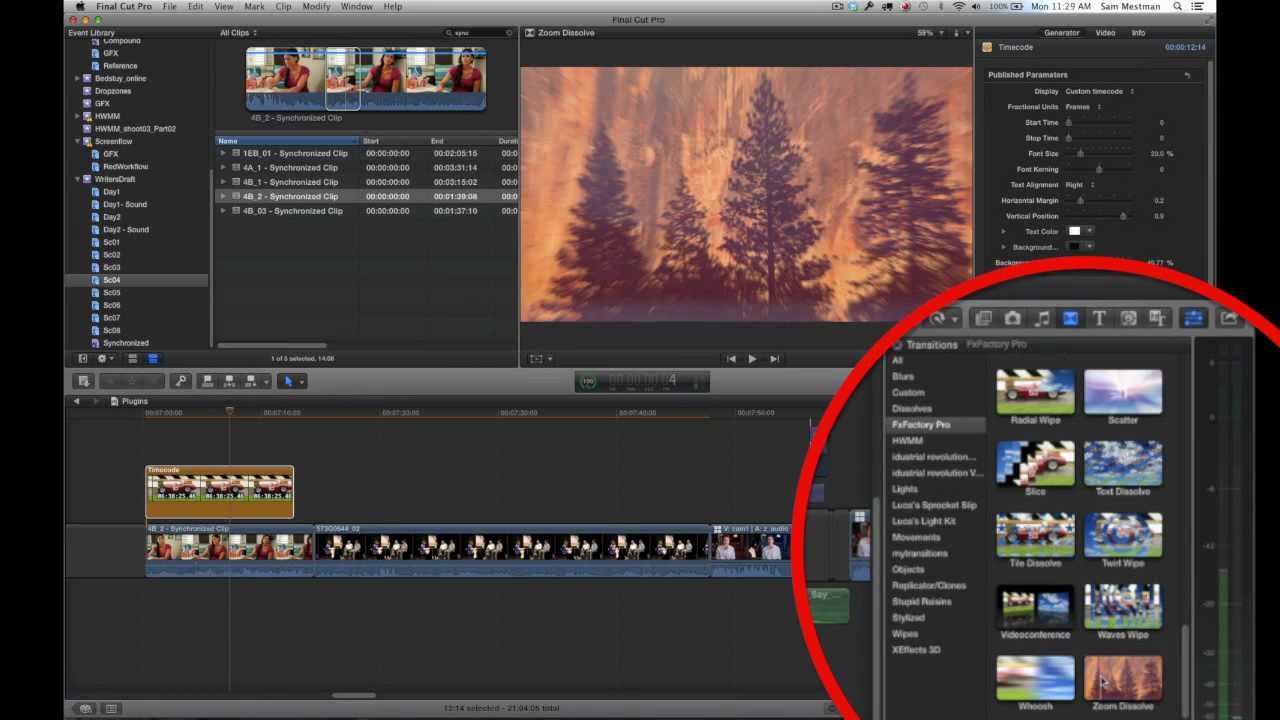The image size is (1280, 720).
Task: Open the Fractional Units Frames dropdown
Action: tap(1084, 107)
